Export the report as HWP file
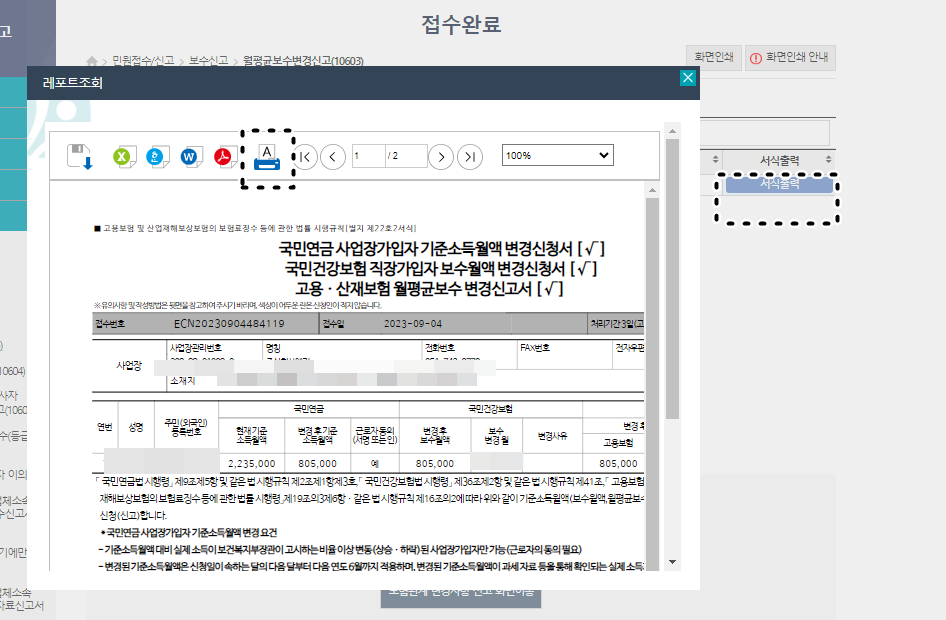The image size is (946, 620). point(155,157)
